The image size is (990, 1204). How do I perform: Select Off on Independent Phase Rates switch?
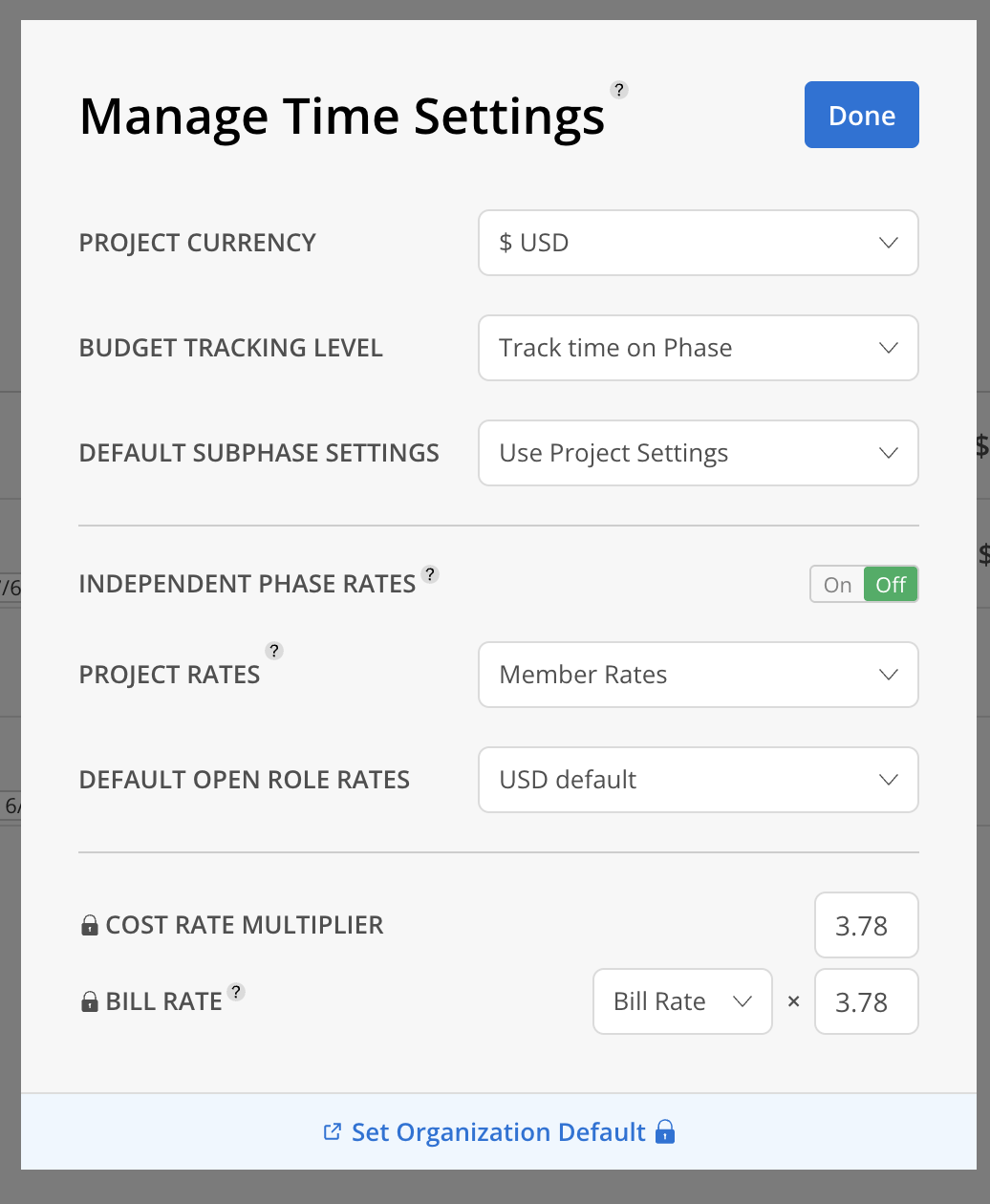coord(891,585)
